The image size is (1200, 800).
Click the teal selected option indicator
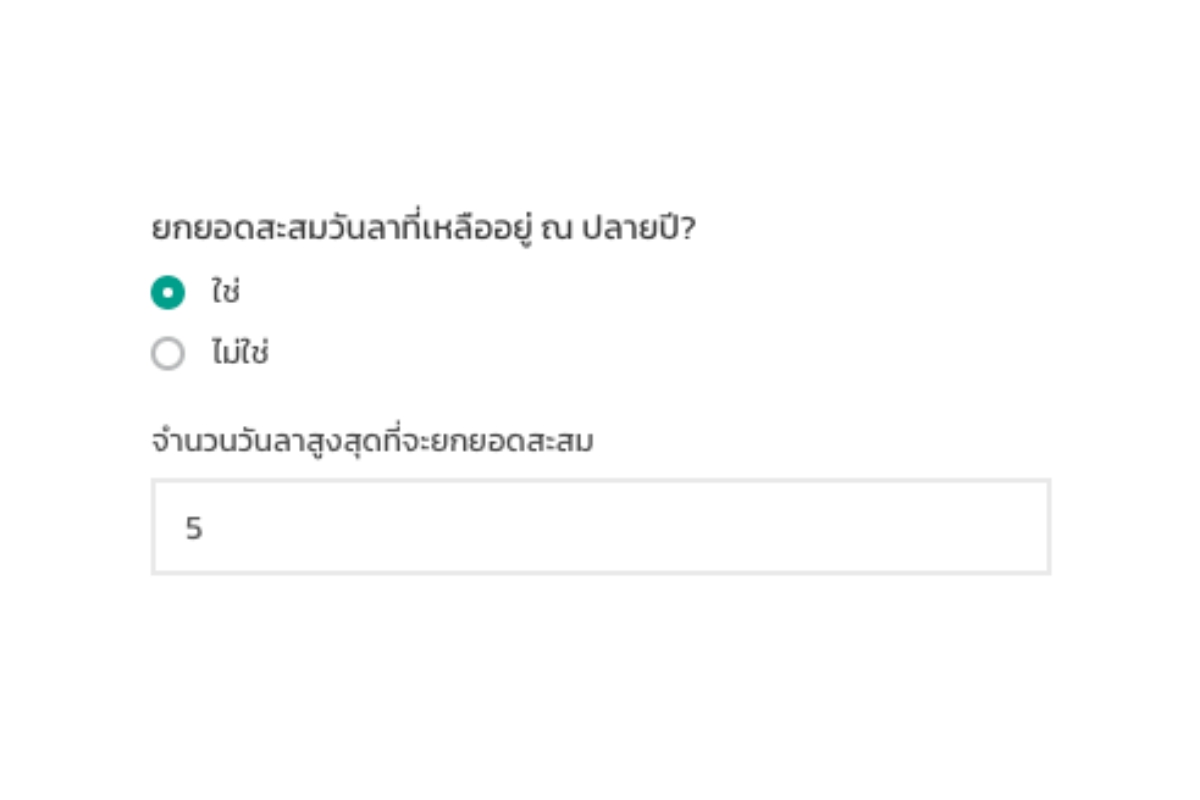tap(168, 293)
